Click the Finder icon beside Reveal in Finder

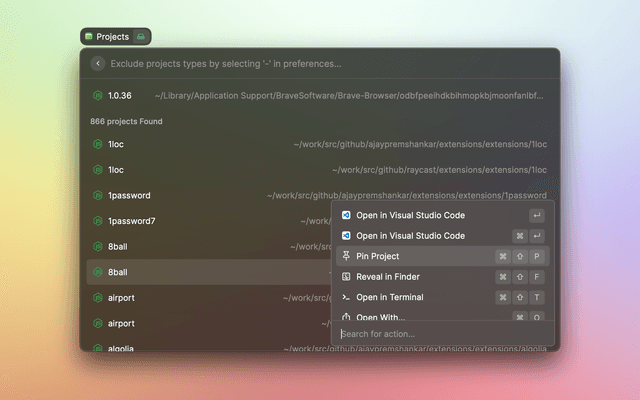346,277
